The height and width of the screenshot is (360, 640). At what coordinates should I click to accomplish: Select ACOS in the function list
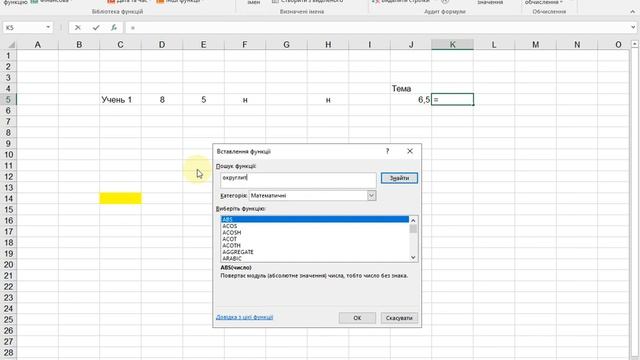point(314,226)
